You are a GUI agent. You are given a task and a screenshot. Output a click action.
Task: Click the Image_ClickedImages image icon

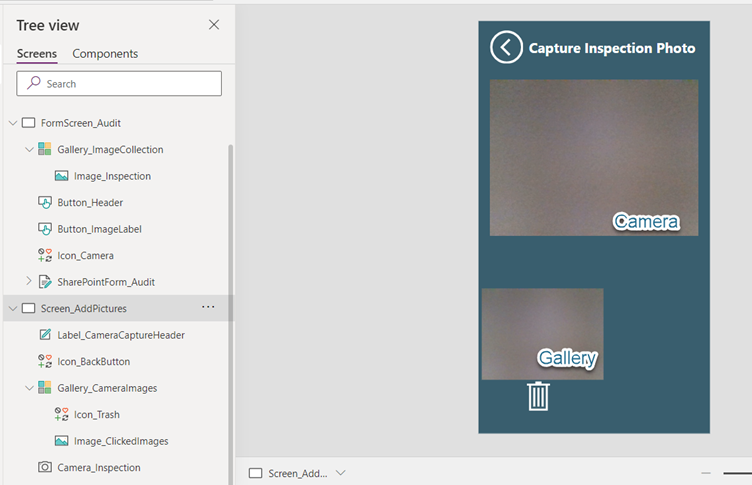[x=61, y=441]
